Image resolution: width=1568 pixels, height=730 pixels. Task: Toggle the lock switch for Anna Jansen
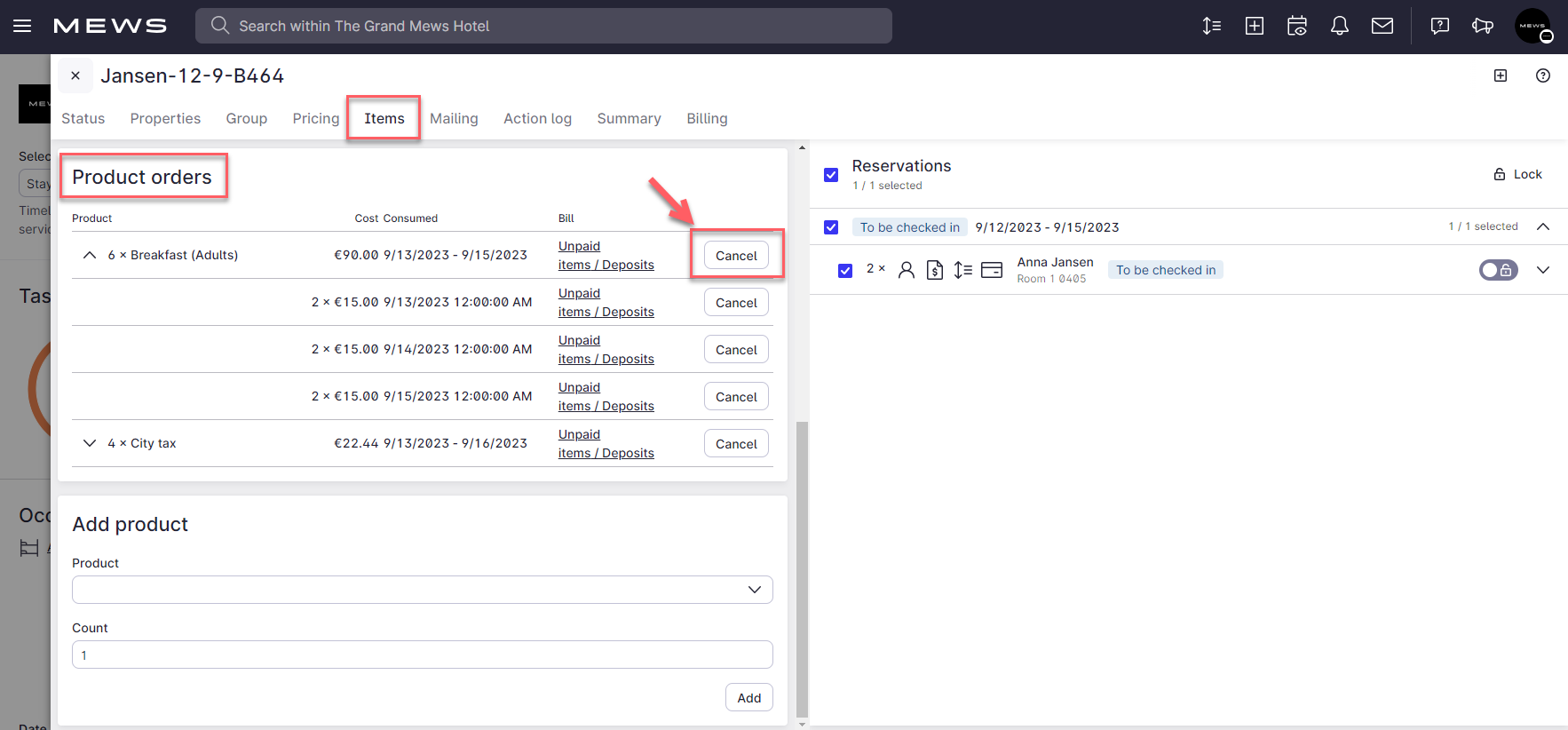pos(1498,270)
